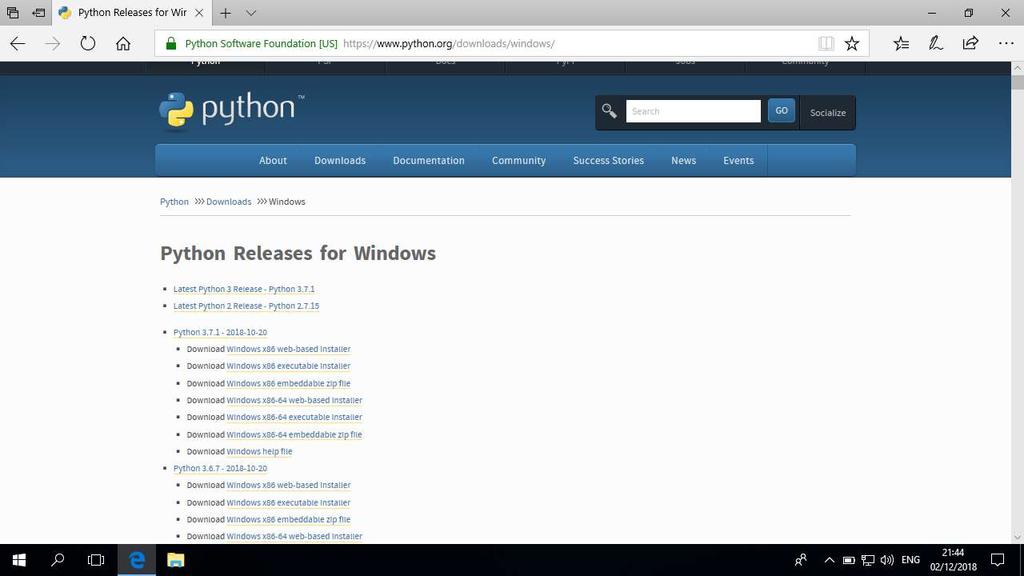Image resolution: width=1024 pixels, height=576 pixels.
Task: Open the browser home page
Action: coord(123,44)
